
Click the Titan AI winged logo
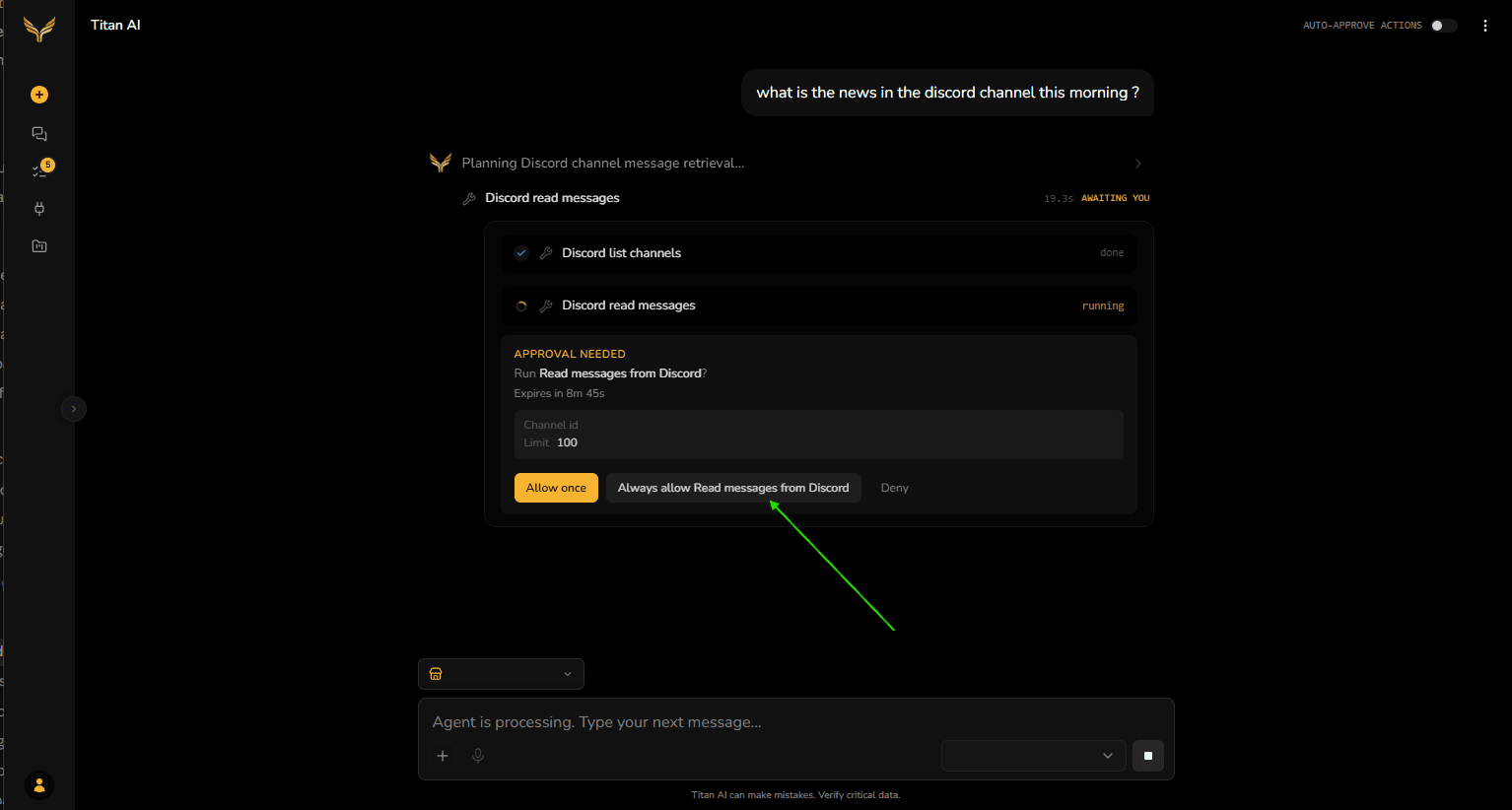pyautogui.click(x=39, y=31)
